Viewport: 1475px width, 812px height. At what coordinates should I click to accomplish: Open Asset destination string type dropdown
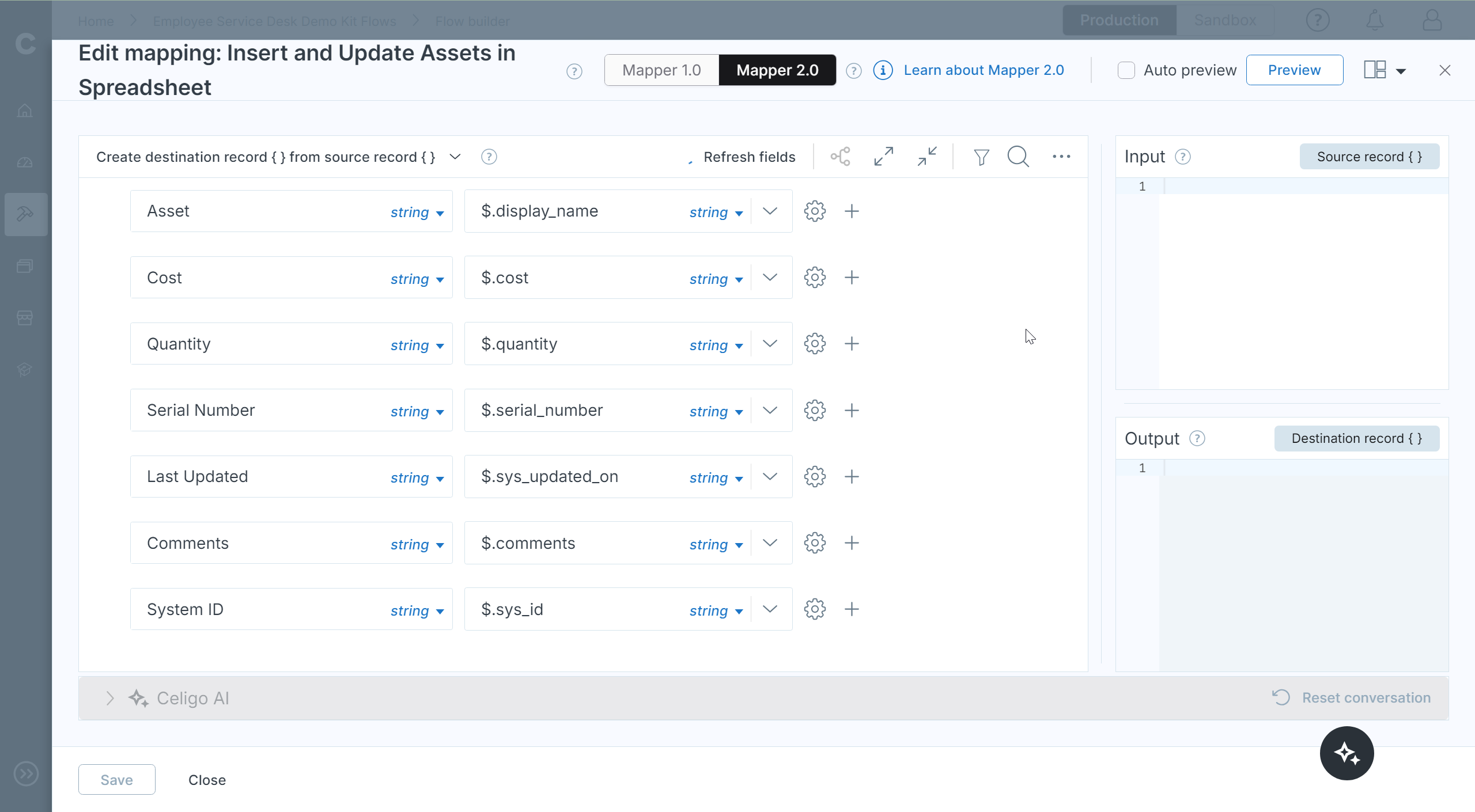pyautogui.click(x=417, y=212)
